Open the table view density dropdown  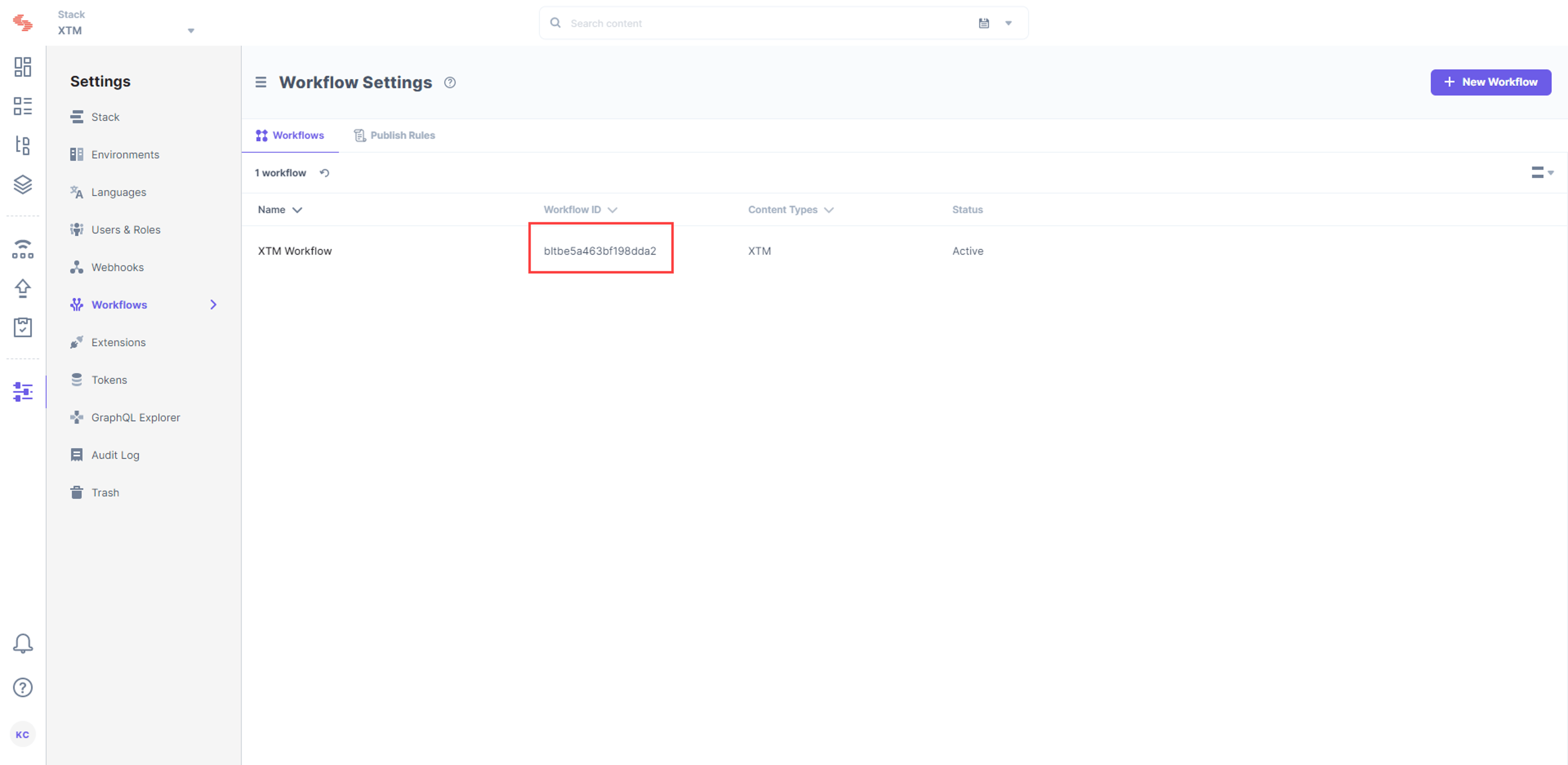pos(1542,173)
